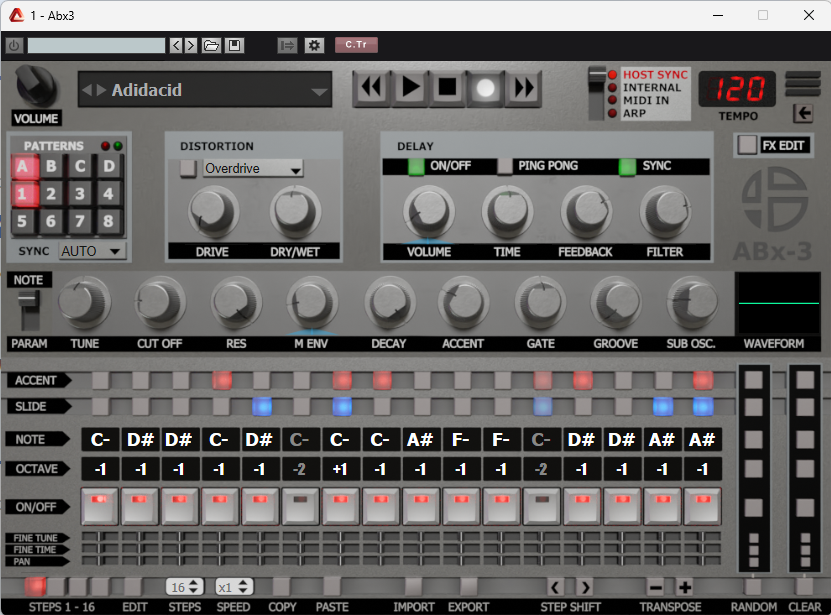
Task: Click the master VOLUME knob
Action: [x=36, y=87]
